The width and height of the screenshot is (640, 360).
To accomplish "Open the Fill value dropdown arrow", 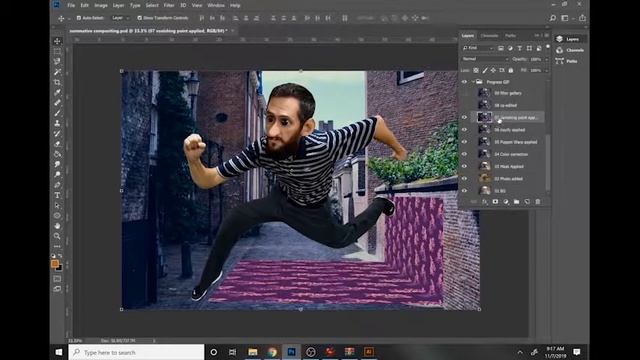I will click(x=546, y=70).
